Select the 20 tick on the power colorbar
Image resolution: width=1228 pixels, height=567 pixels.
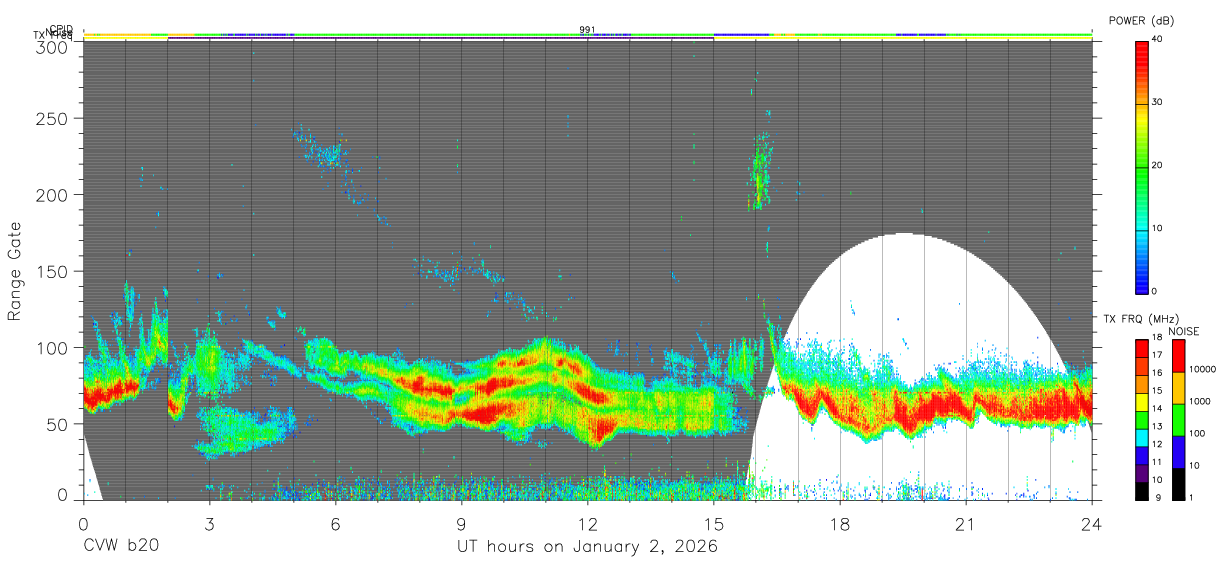coord(1158,166)
